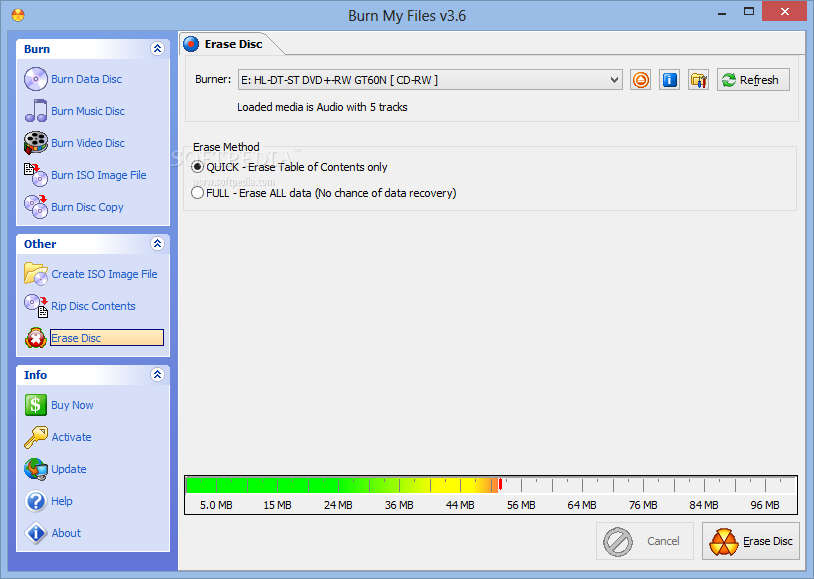Image resolution: width=814 pixels, height=579 pixels.
Task: Click the burner settings tool icon
Action: [698, 80]
